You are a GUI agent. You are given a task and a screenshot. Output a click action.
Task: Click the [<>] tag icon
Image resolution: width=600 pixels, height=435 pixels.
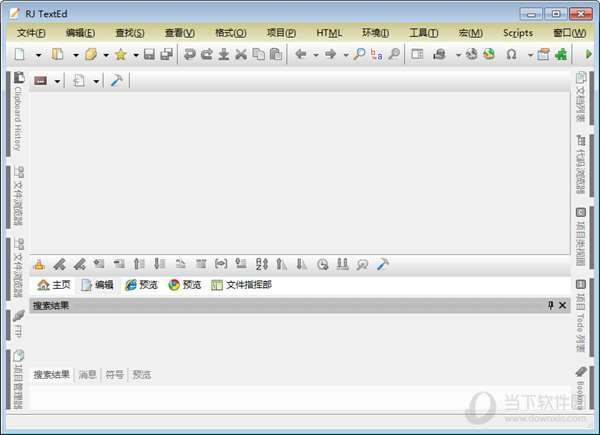click(x=221, y=264)
